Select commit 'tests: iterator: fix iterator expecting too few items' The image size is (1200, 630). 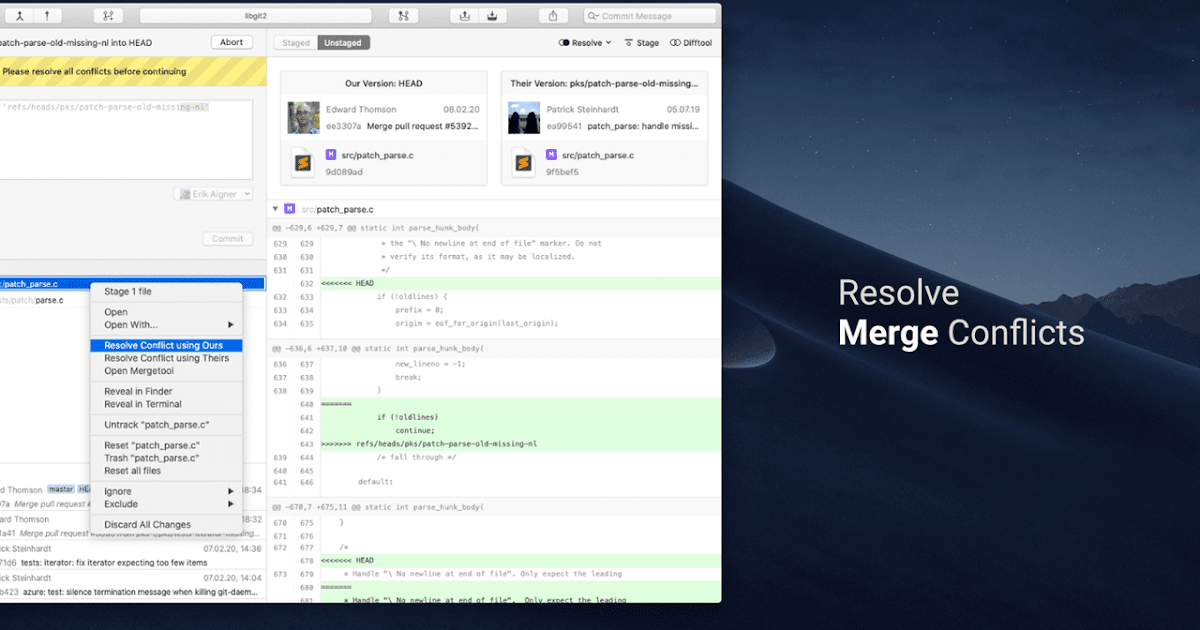132,555
